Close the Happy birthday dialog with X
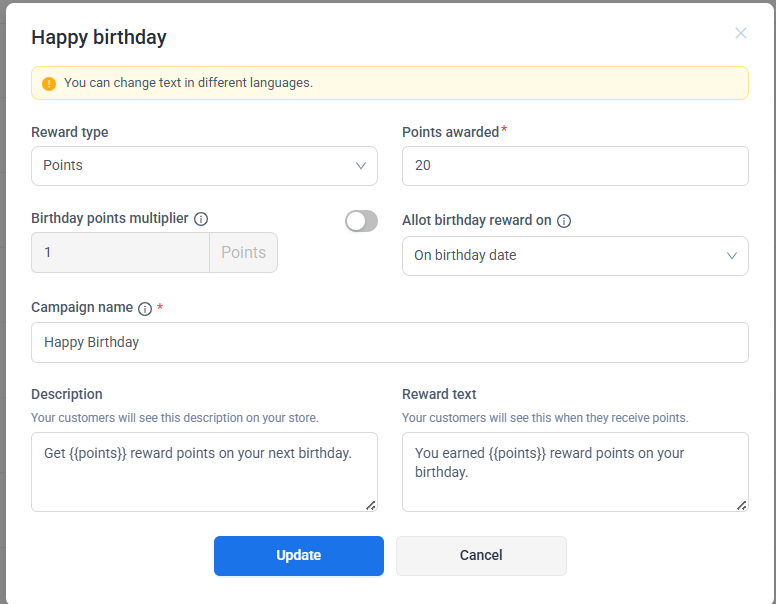 tap(741, 33)
